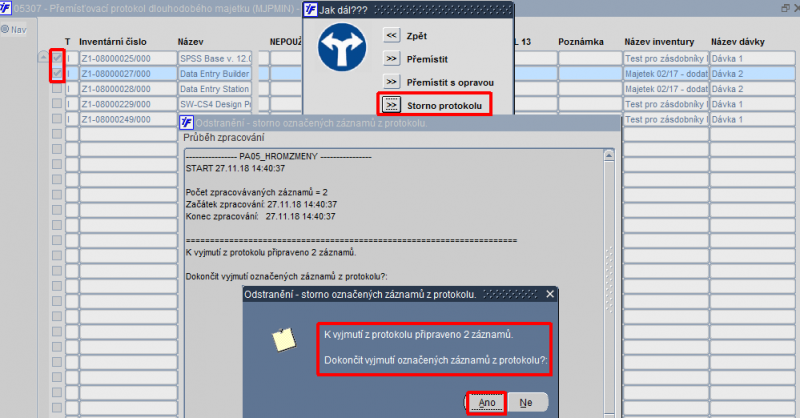
Task: Close the Odstranění confirmation dialog with X
Action: click(550, 294)
